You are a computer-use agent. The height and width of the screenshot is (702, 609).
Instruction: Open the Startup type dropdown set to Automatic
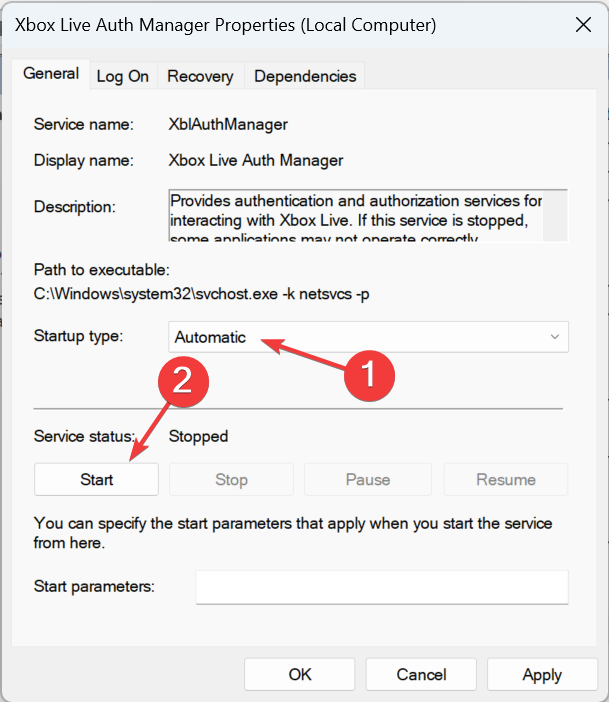pyautogui.click(x=368, y=337)
